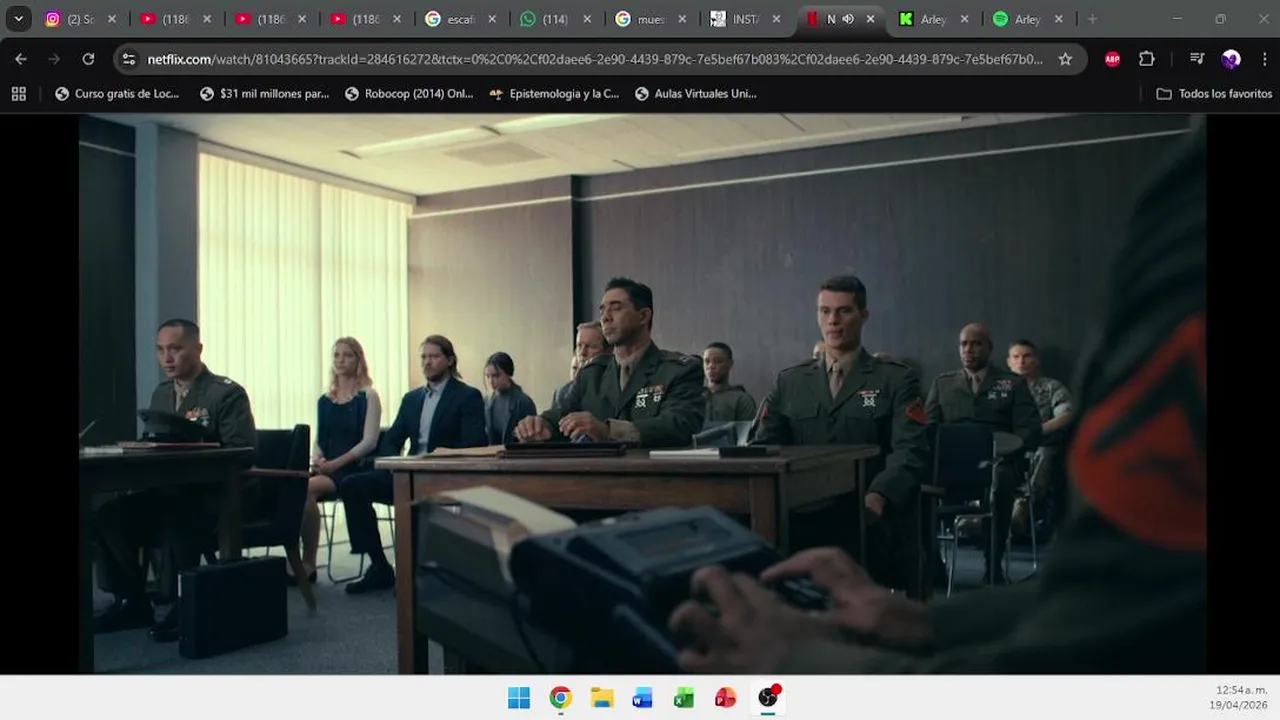Open 'Curso gratis de Loc...' bookmark
Screen dimensions: 1280x720
coord(117,94)
